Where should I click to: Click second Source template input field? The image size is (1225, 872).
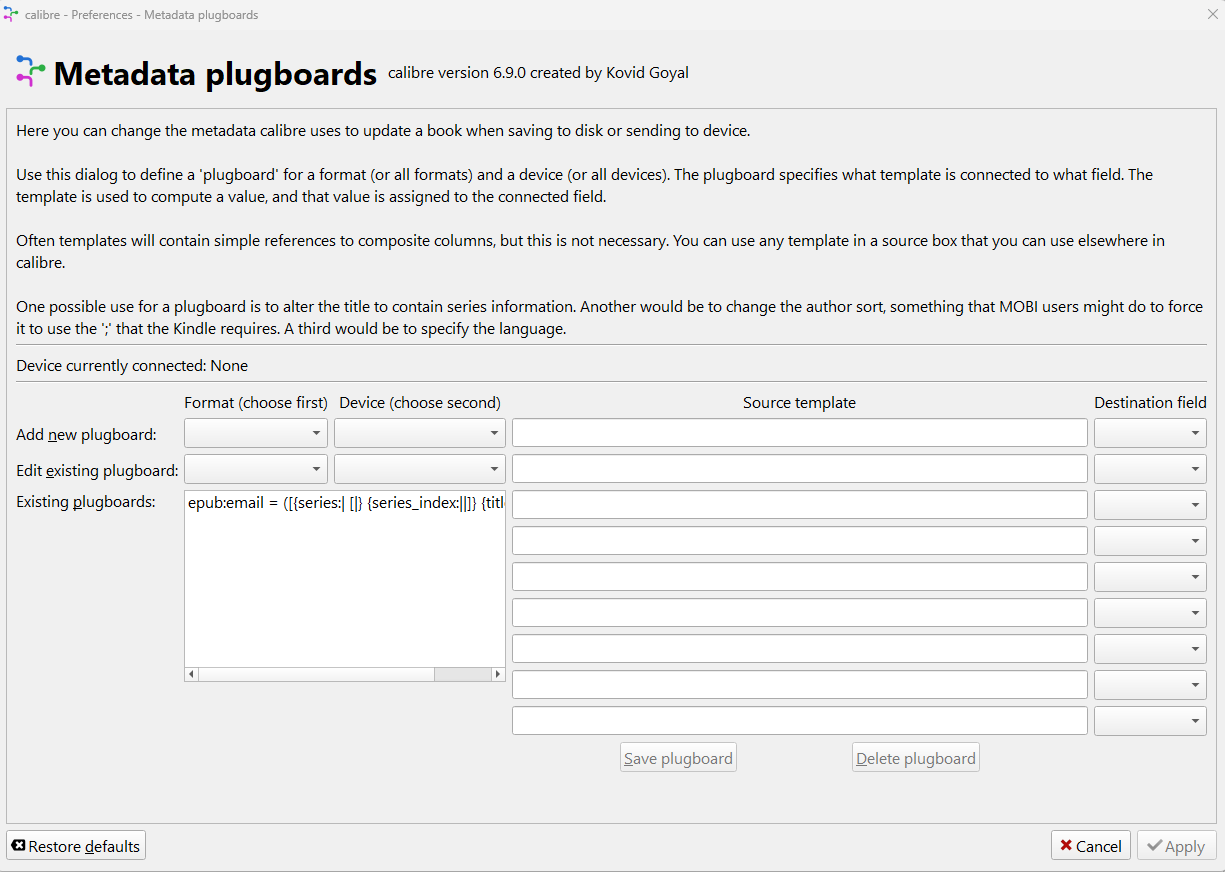click(800, 469)
